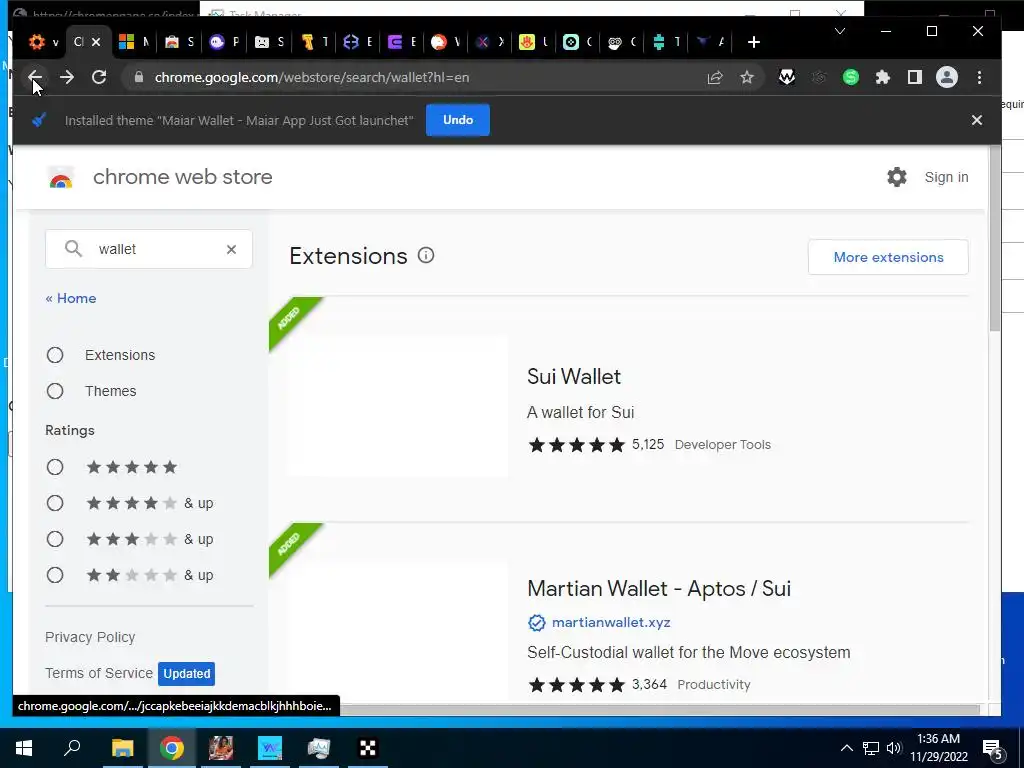Click the More extensions button
Viewport: 1024px width, 768px height.
888,257
